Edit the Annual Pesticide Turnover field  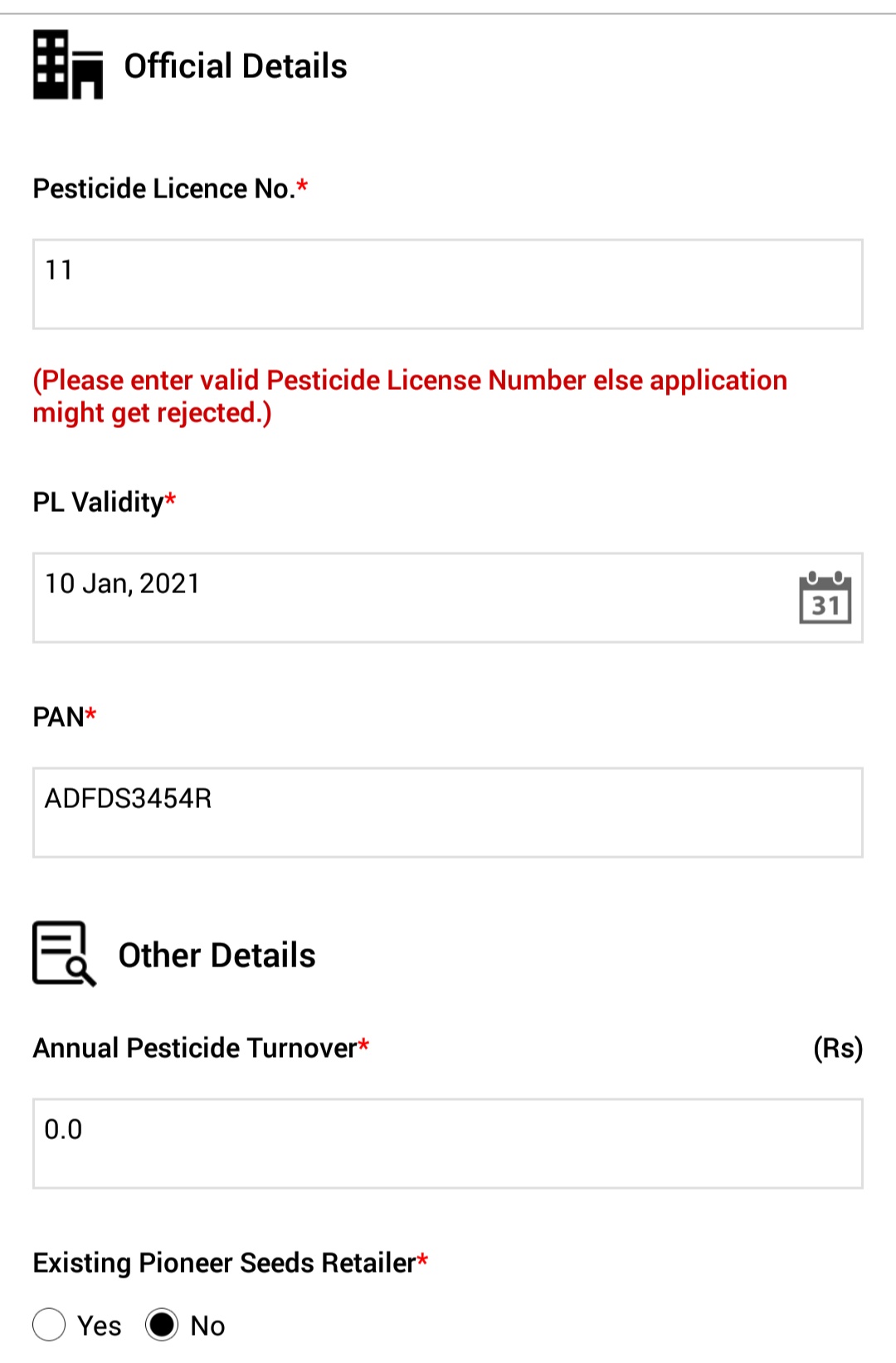tap(448, 1144)
